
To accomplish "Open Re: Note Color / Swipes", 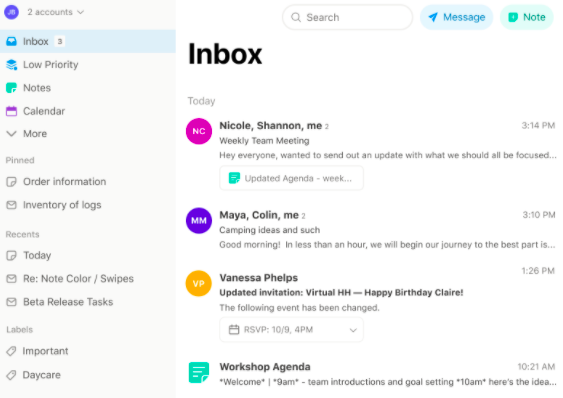I will (78, 278).
